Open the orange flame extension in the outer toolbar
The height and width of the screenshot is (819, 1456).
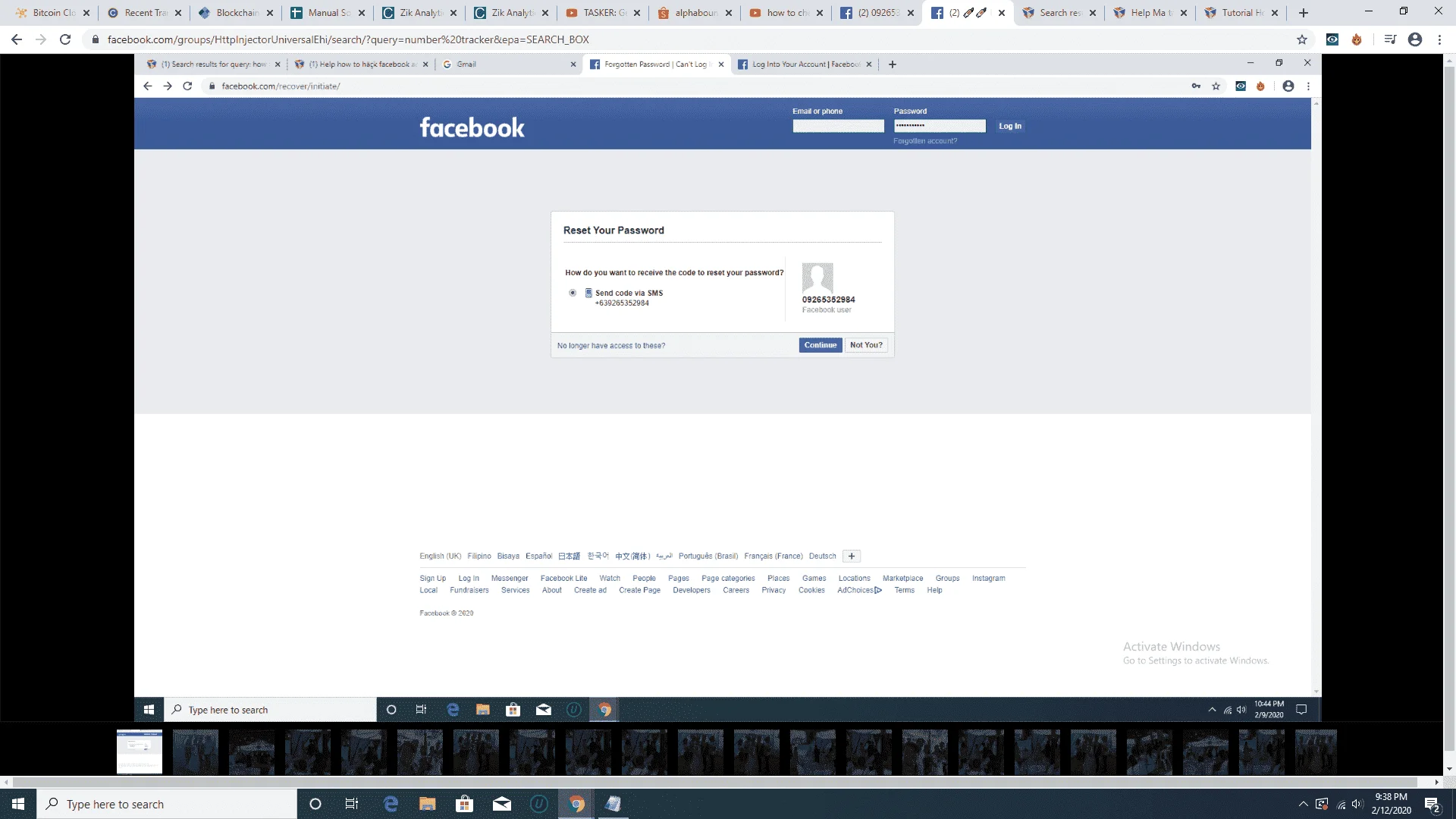click(x=1357, y=39)
